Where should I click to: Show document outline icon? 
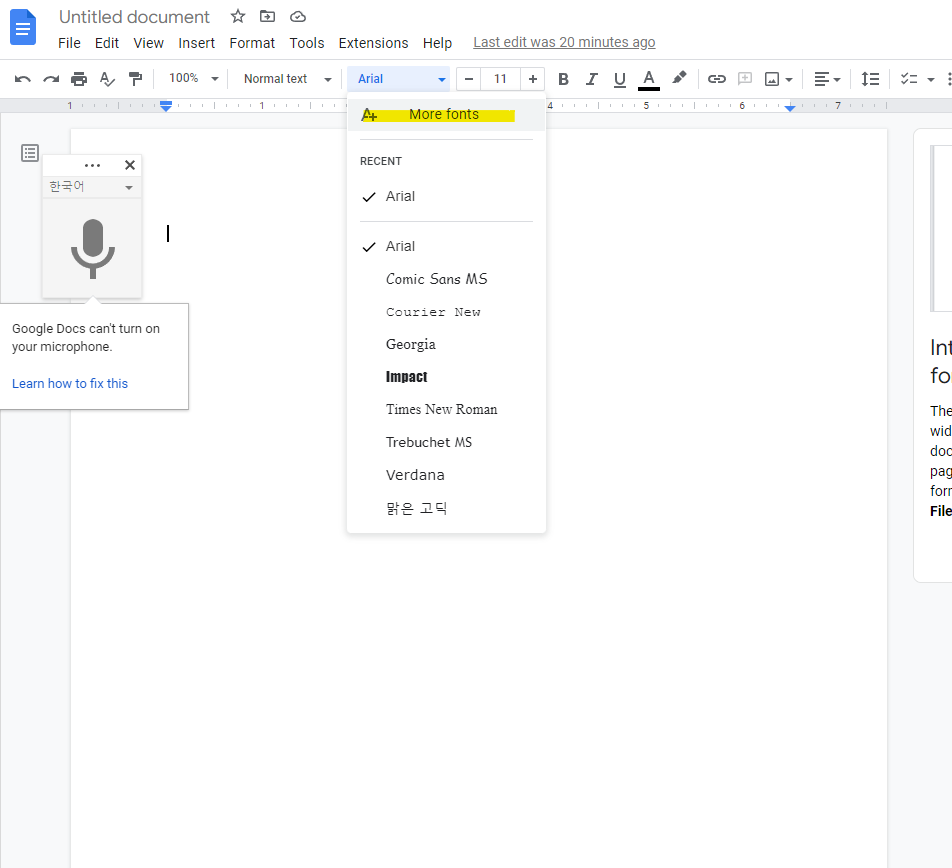[30, 153]
